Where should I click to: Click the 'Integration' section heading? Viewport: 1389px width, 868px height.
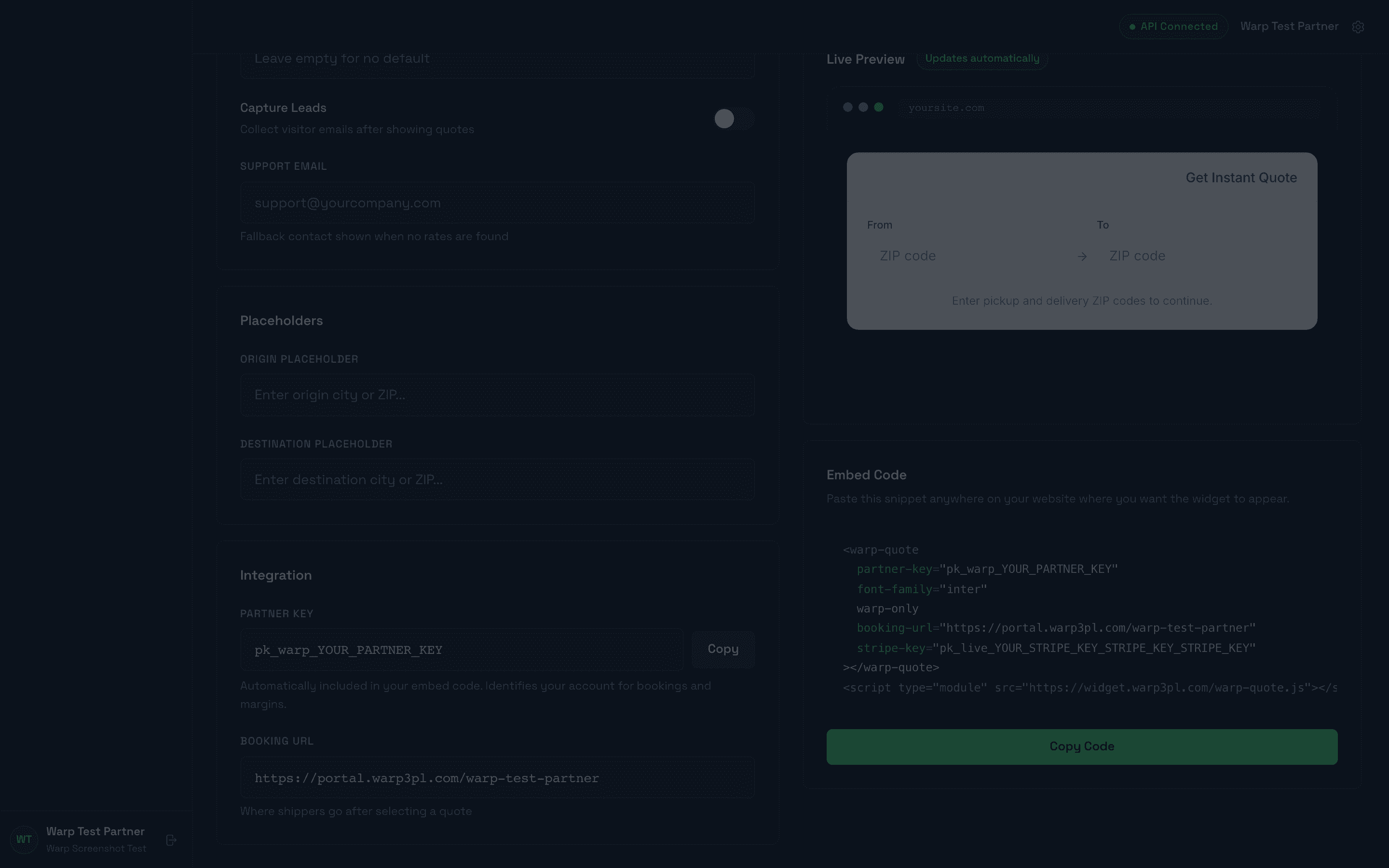(x=275, y=575)
